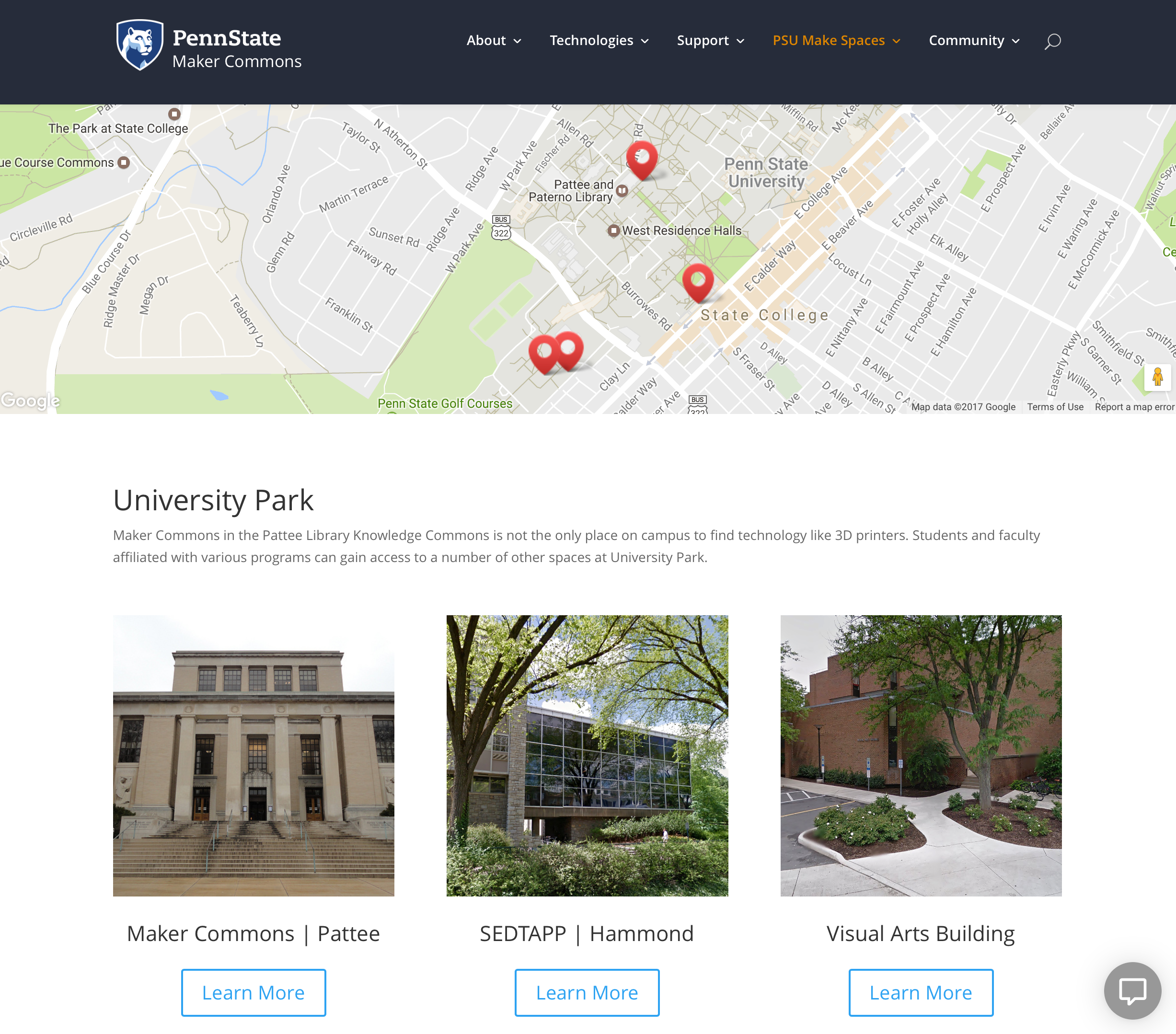
Task: Click the Street View pegman icon
Action: pyautogui.click(x=1158, y=378)
